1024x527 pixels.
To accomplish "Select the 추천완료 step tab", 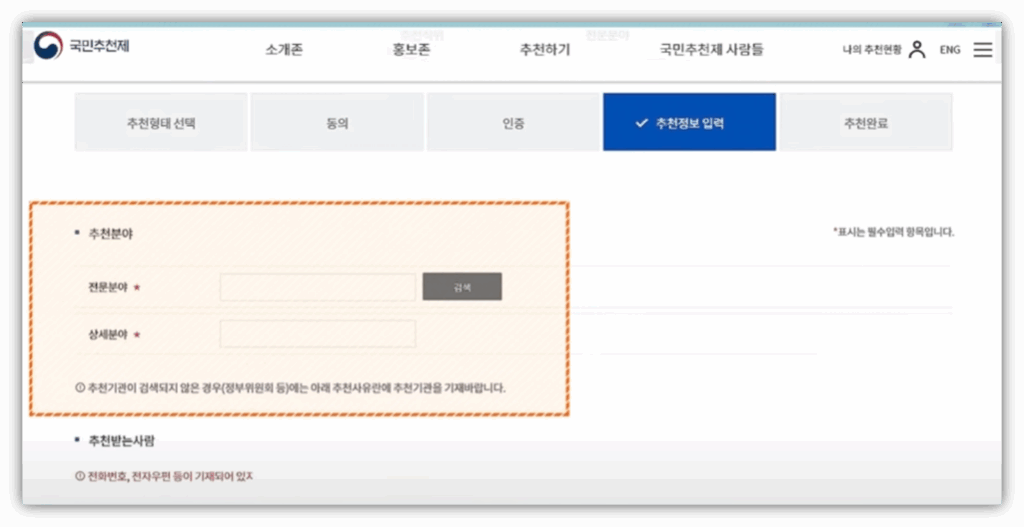I will point(866,122).
